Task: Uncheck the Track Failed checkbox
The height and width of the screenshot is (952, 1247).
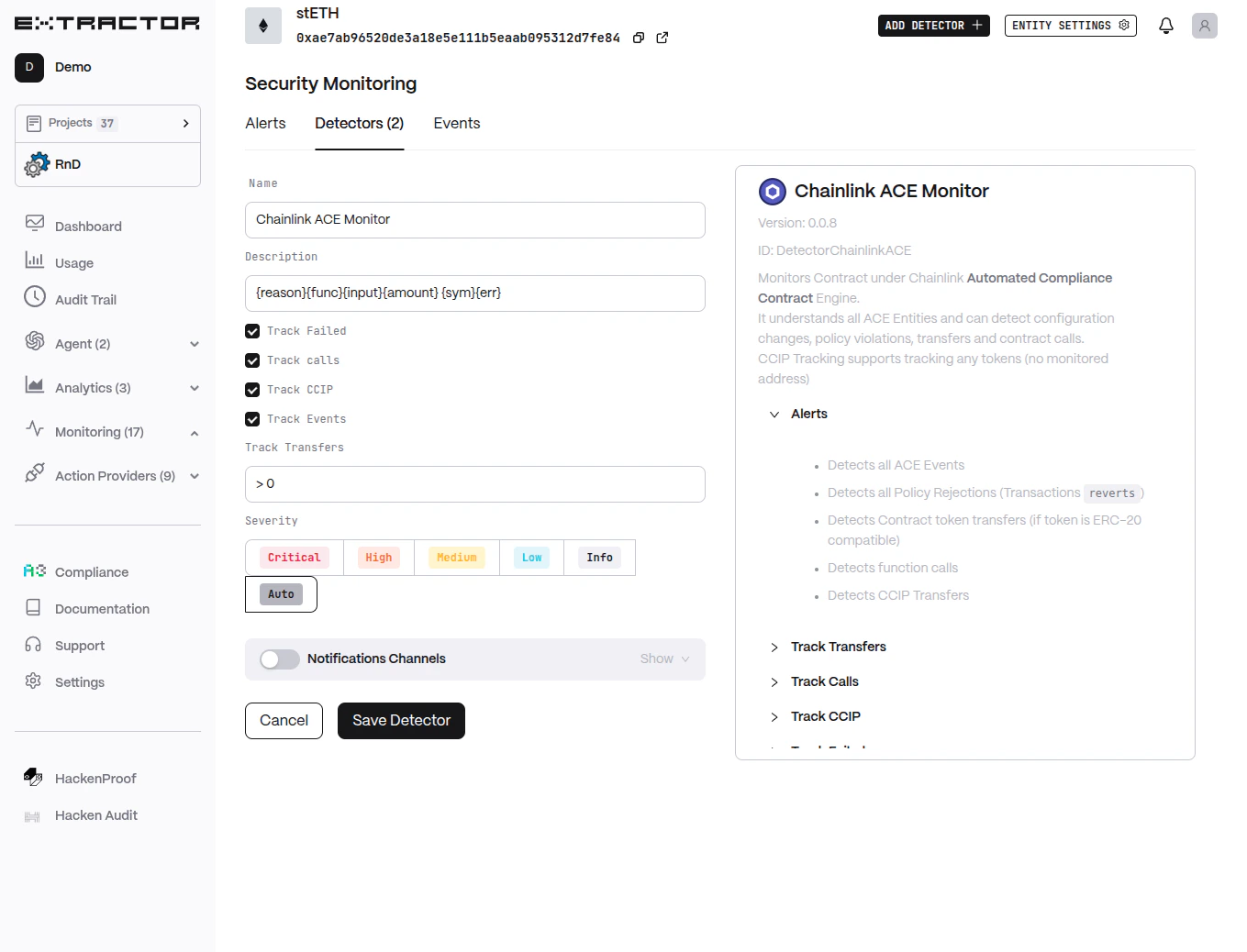Action: [252, 331]
